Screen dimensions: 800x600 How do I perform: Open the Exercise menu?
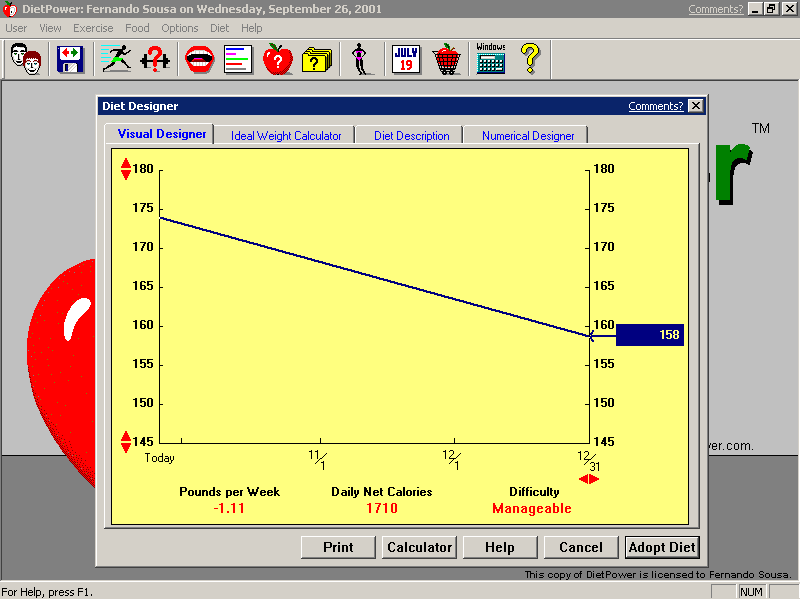(x=93, y=28)
